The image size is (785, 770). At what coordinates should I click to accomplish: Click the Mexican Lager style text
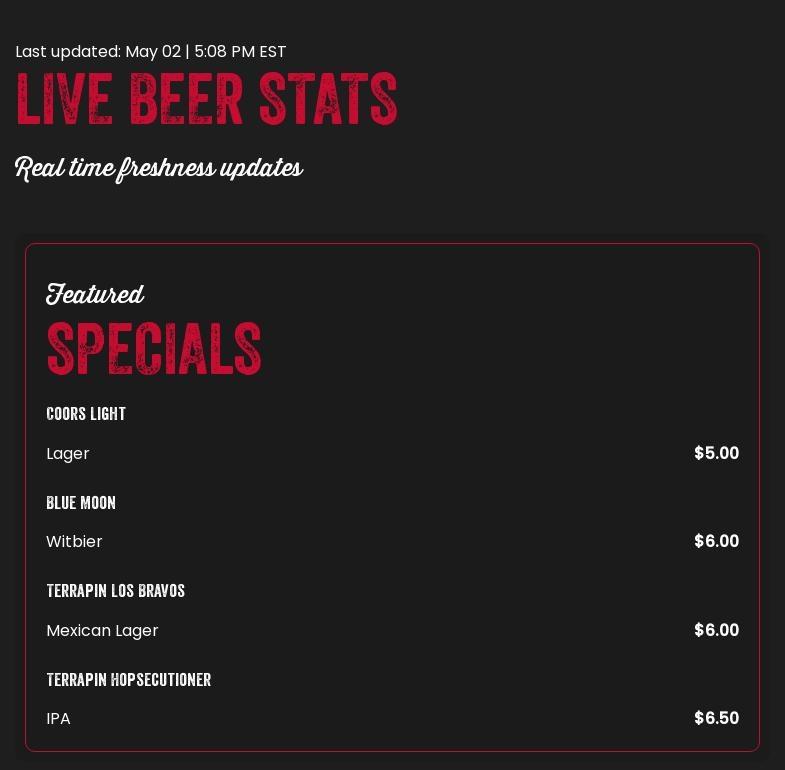pyautogui.click(x=102, y=631)
